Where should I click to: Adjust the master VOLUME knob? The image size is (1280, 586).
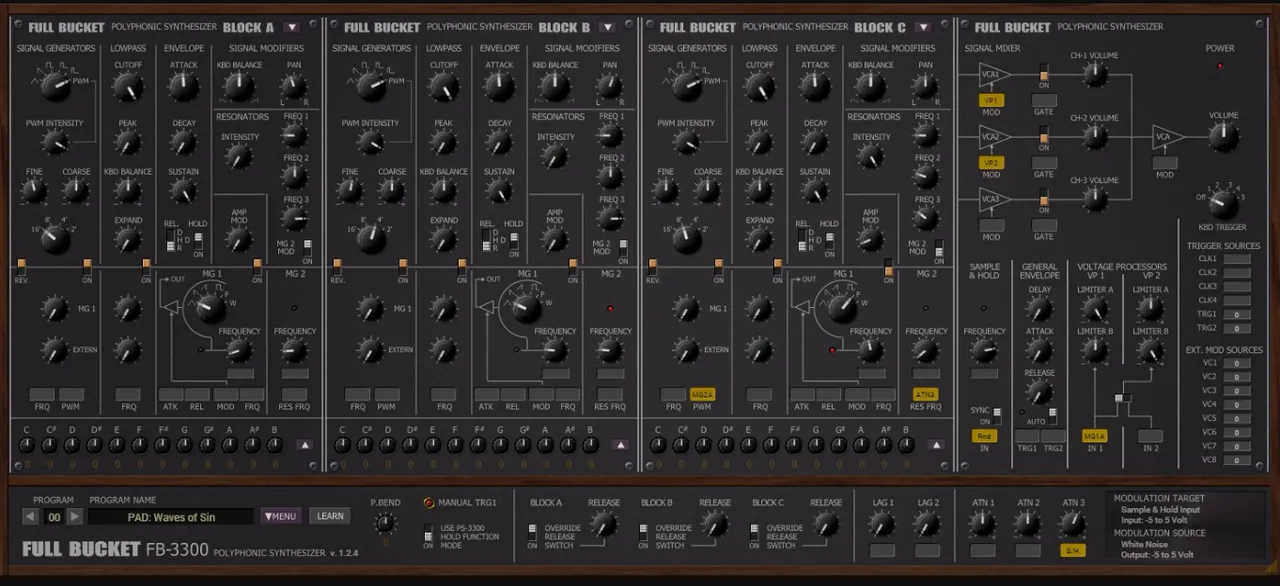[1223, 137]
